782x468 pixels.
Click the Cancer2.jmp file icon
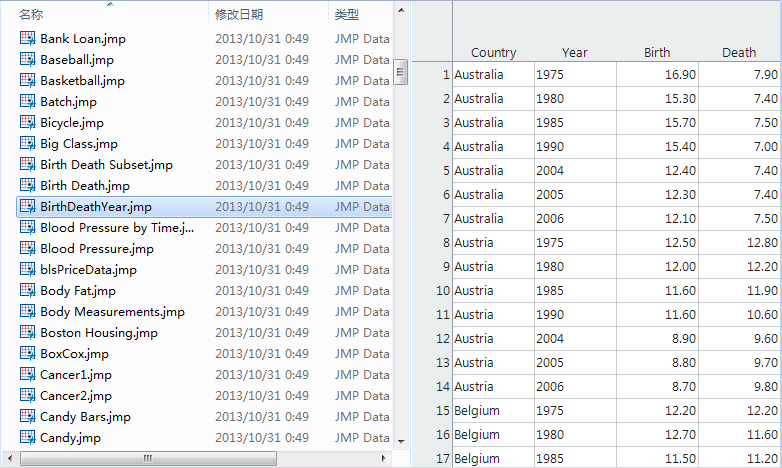coord(27,395)
